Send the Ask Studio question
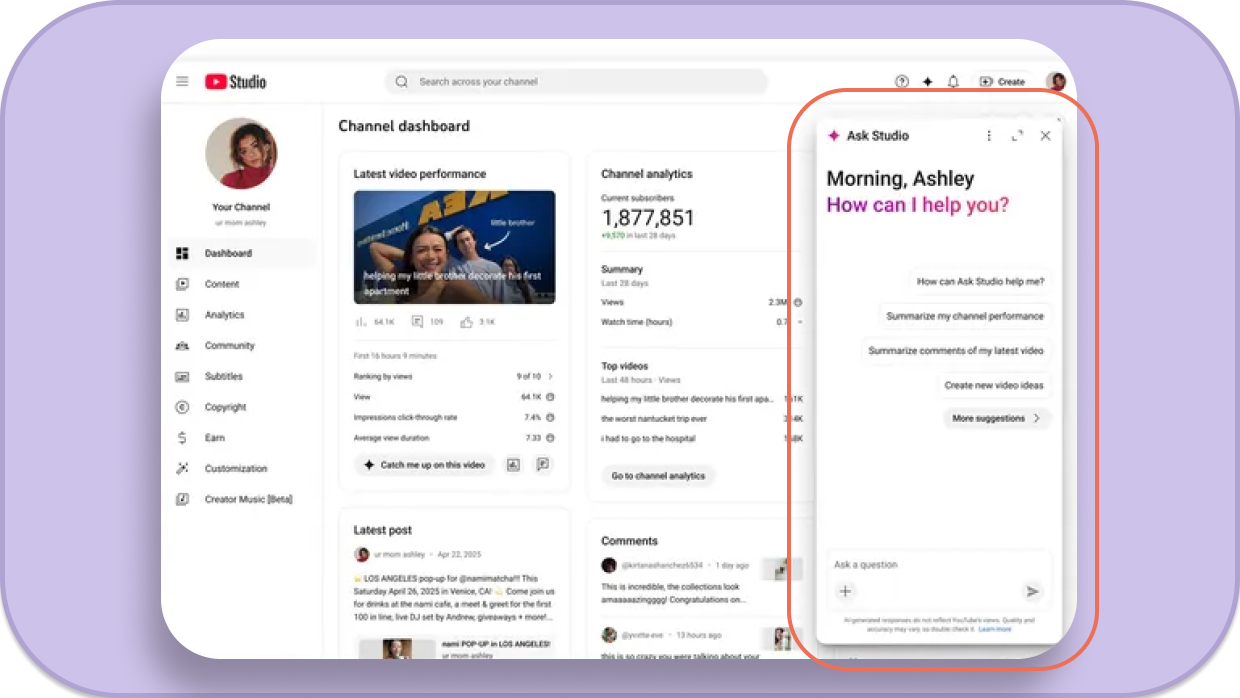1240x698 pixels. pos(1032,591)
